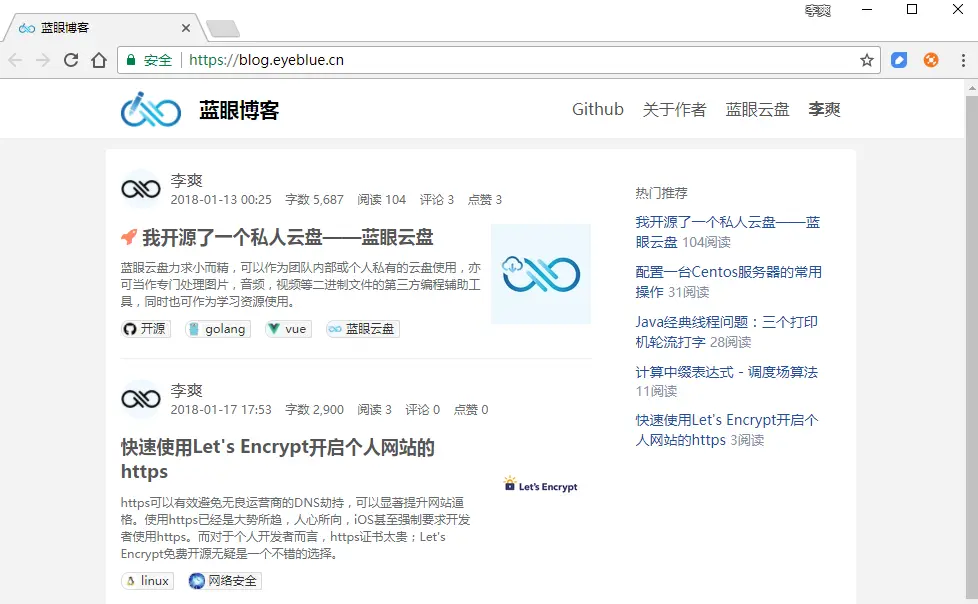
Task: Click 点赞 3 count
Action: point(485,200)
